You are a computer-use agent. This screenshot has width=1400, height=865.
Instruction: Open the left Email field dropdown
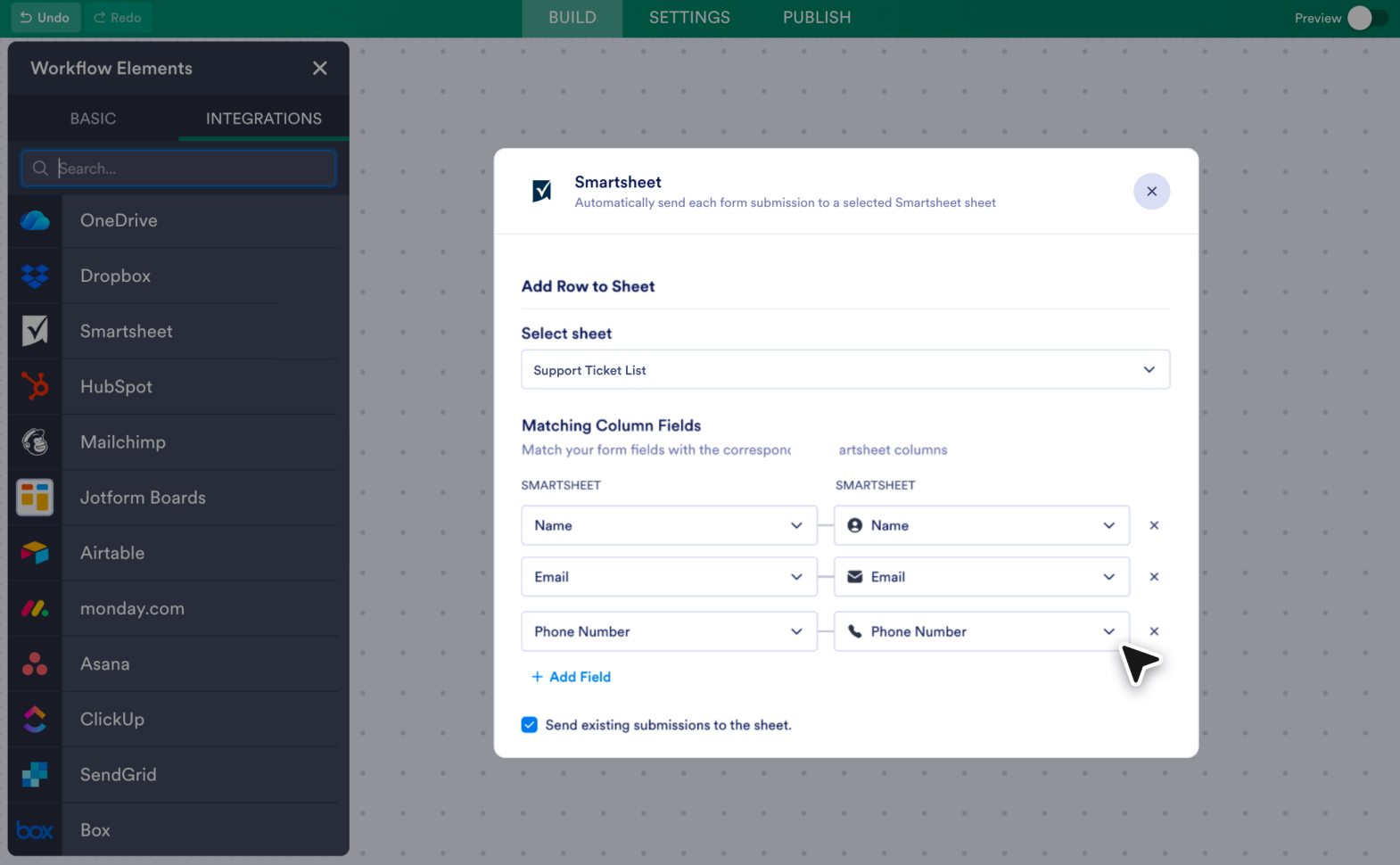point(669,577)
